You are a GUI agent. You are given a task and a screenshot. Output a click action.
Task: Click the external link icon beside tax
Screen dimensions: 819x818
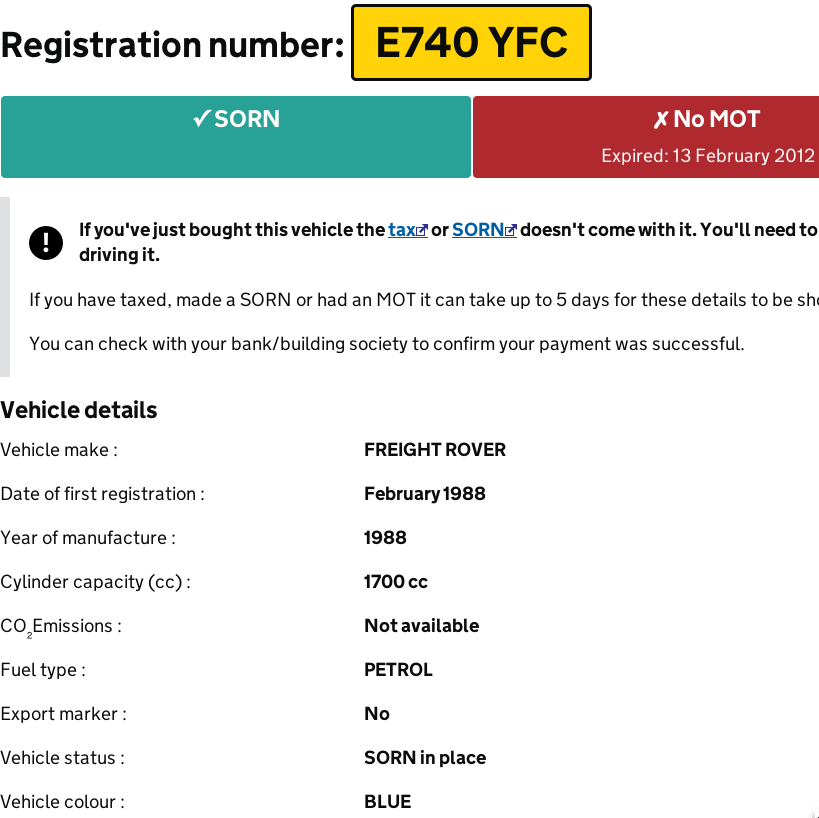[x=422, y=230]
